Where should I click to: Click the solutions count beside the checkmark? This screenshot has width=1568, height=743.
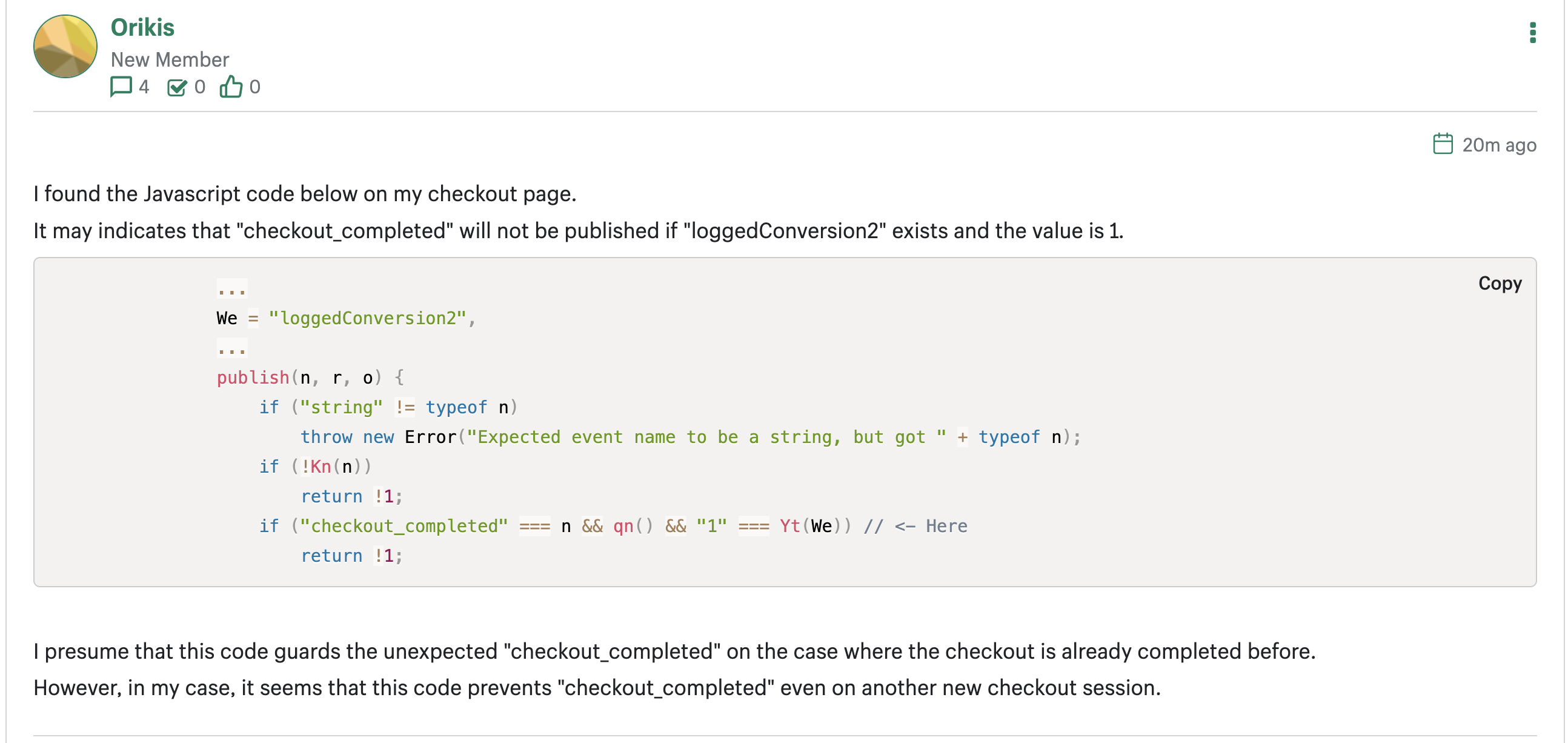tap(200, 87)
